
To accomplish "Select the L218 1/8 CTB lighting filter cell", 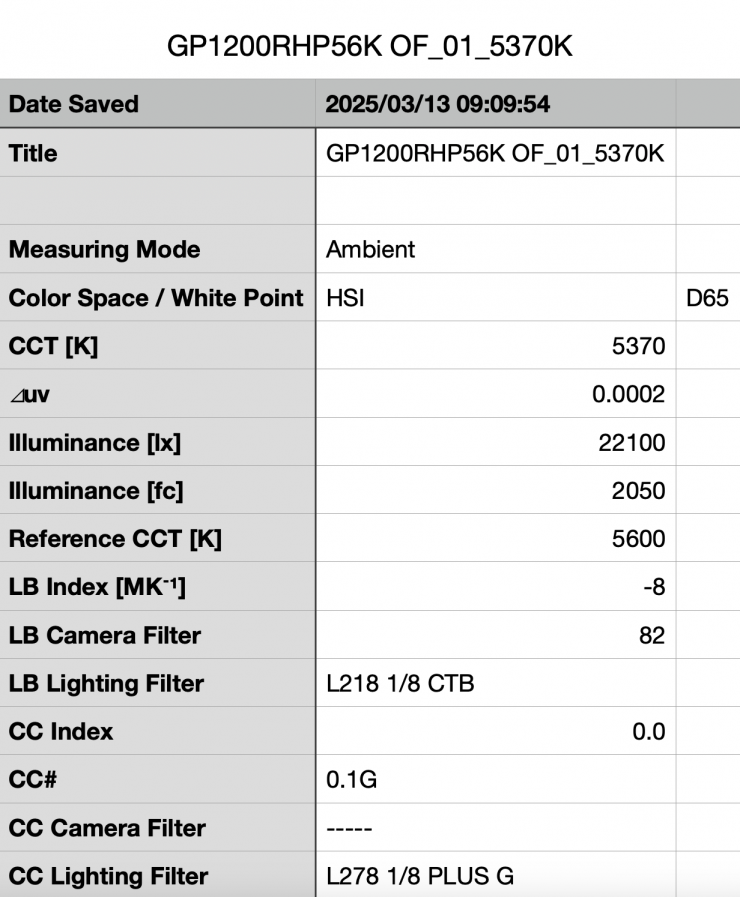I will point(400,684).
